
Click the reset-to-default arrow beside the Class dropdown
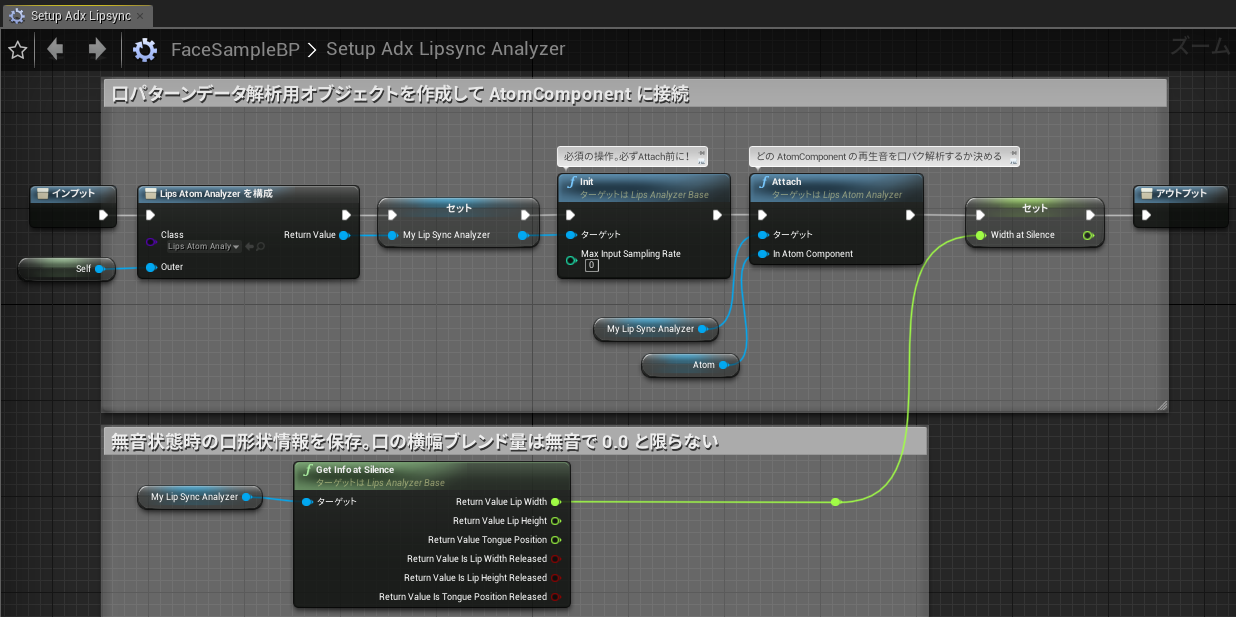click(x=250, y=246)
